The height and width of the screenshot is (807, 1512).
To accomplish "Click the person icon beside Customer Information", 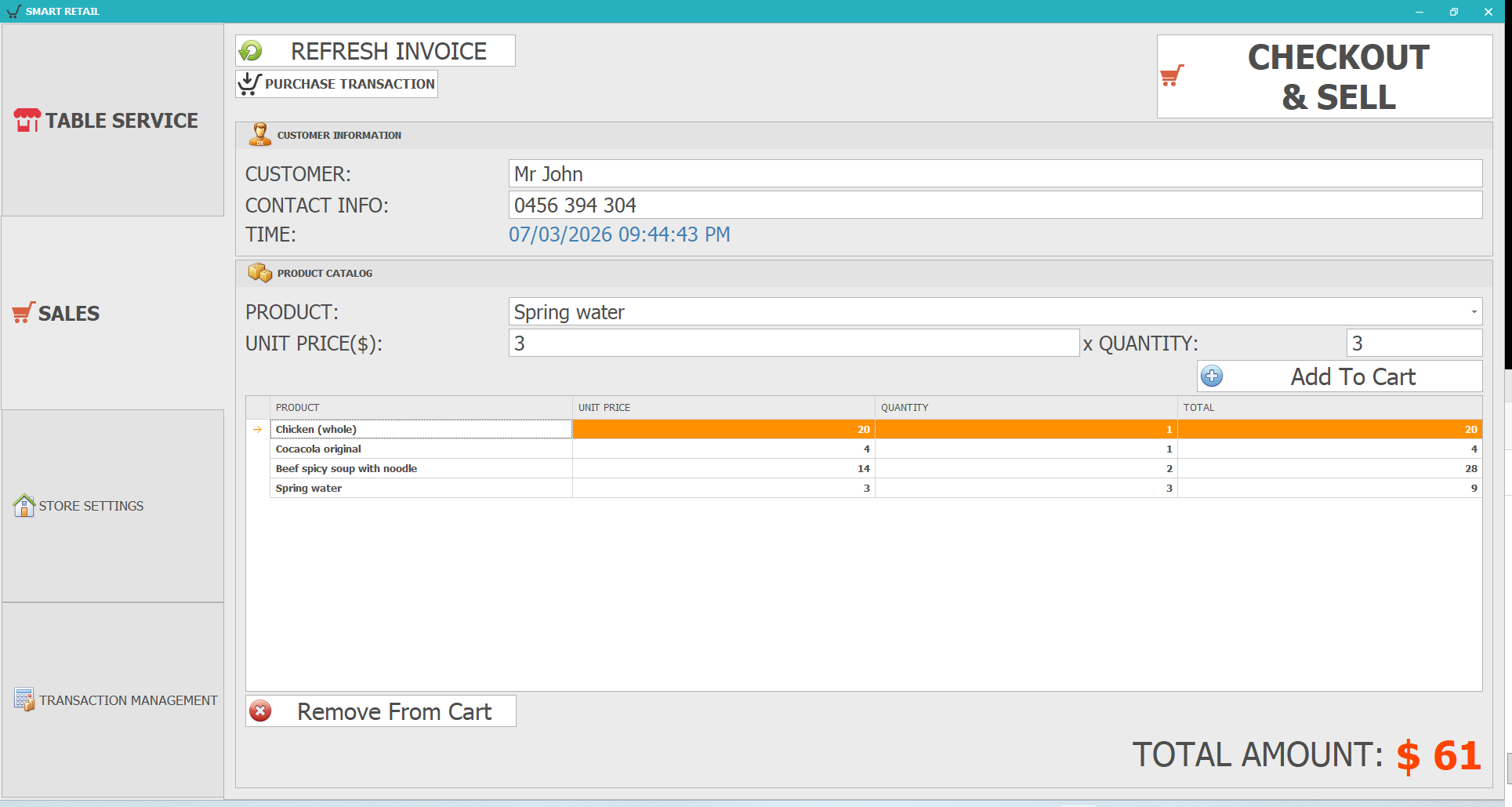I will (260, 134).
